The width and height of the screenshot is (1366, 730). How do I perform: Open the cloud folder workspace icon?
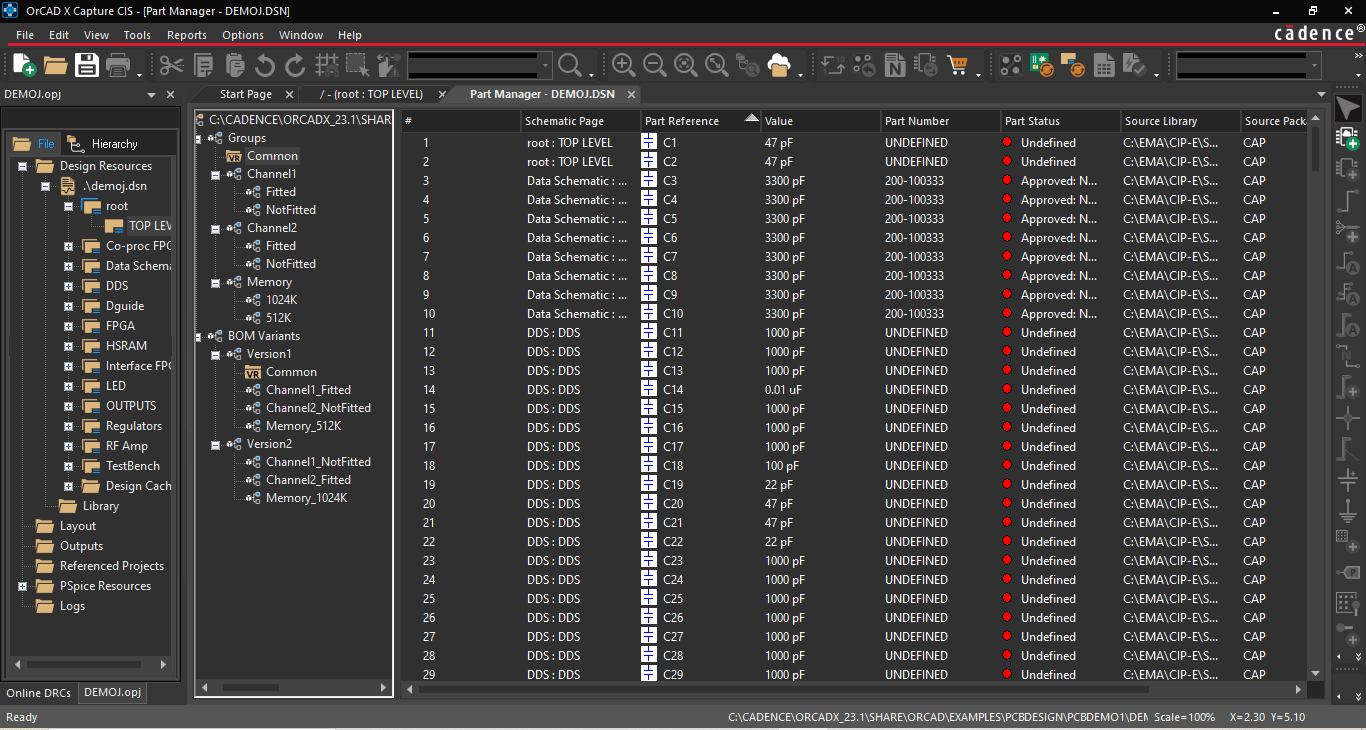coord(779,66)
